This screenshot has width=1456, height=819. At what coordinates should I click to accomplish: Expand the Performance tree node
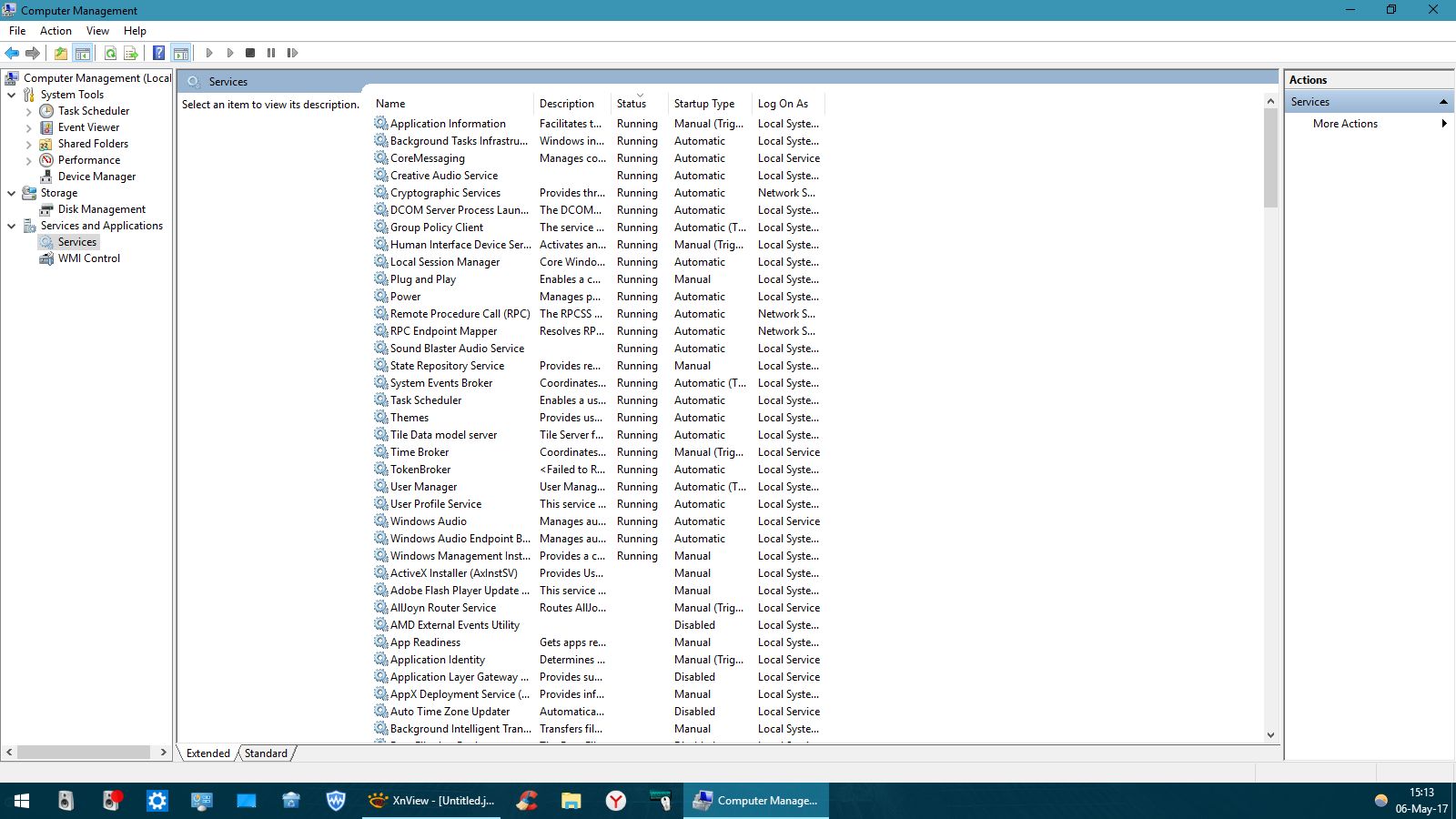click(x=28, y=160)
